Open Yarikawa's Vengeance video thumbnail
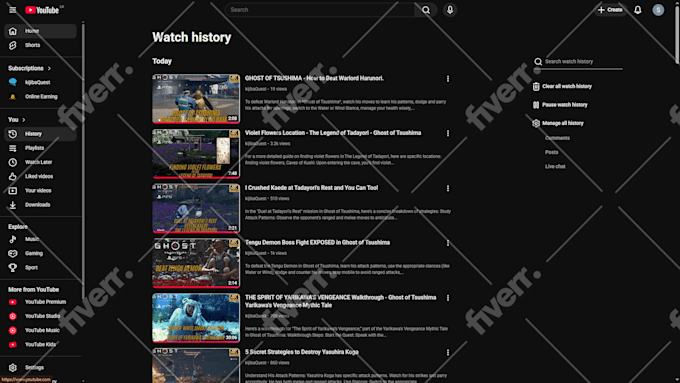Screen dimensions: 680x383 (196, 318)
